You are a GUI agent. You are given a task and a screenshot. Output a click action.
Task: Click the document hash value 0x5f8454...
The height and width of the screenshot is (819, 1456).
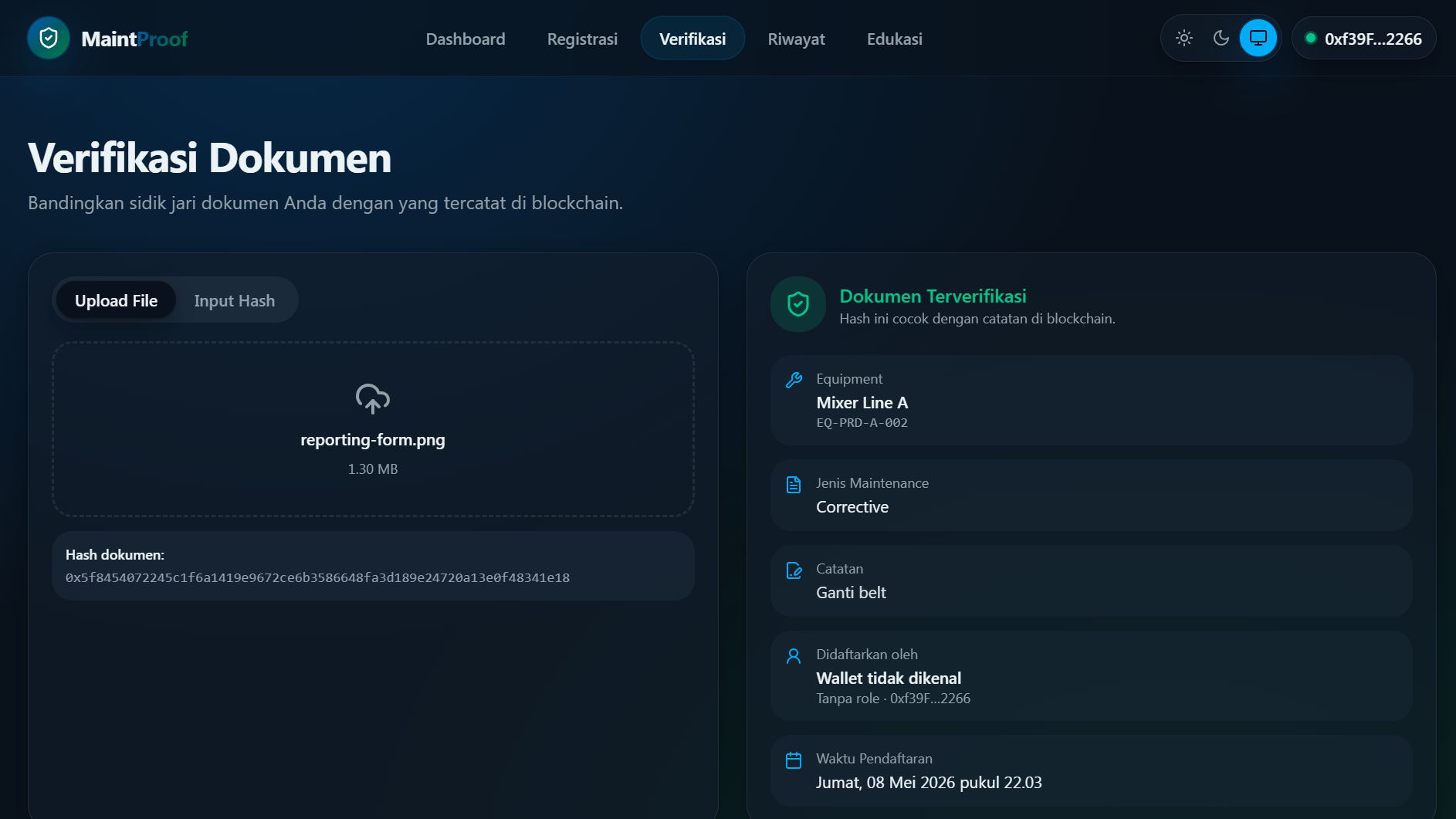click(317, 578)
